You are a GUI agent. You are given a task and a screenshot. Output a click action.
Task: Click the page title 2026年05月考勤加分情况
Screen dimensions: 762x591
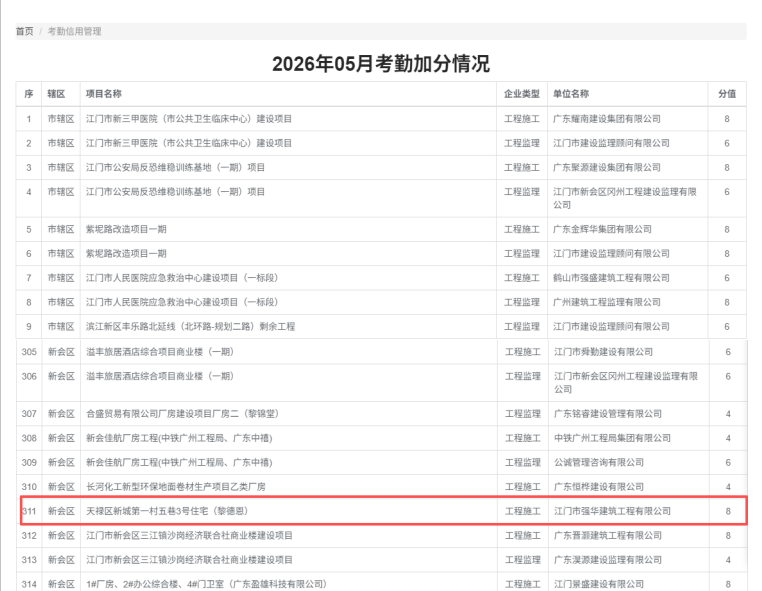[381, 64]
